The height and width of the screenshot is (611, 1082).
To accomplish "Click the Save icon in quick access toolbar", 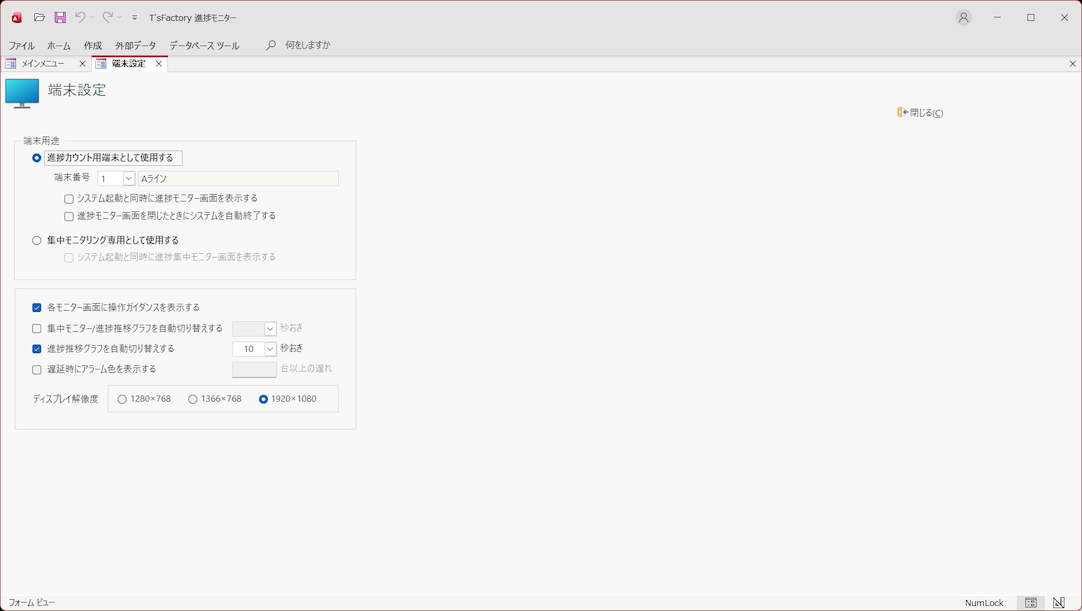I will click(60, 18).
